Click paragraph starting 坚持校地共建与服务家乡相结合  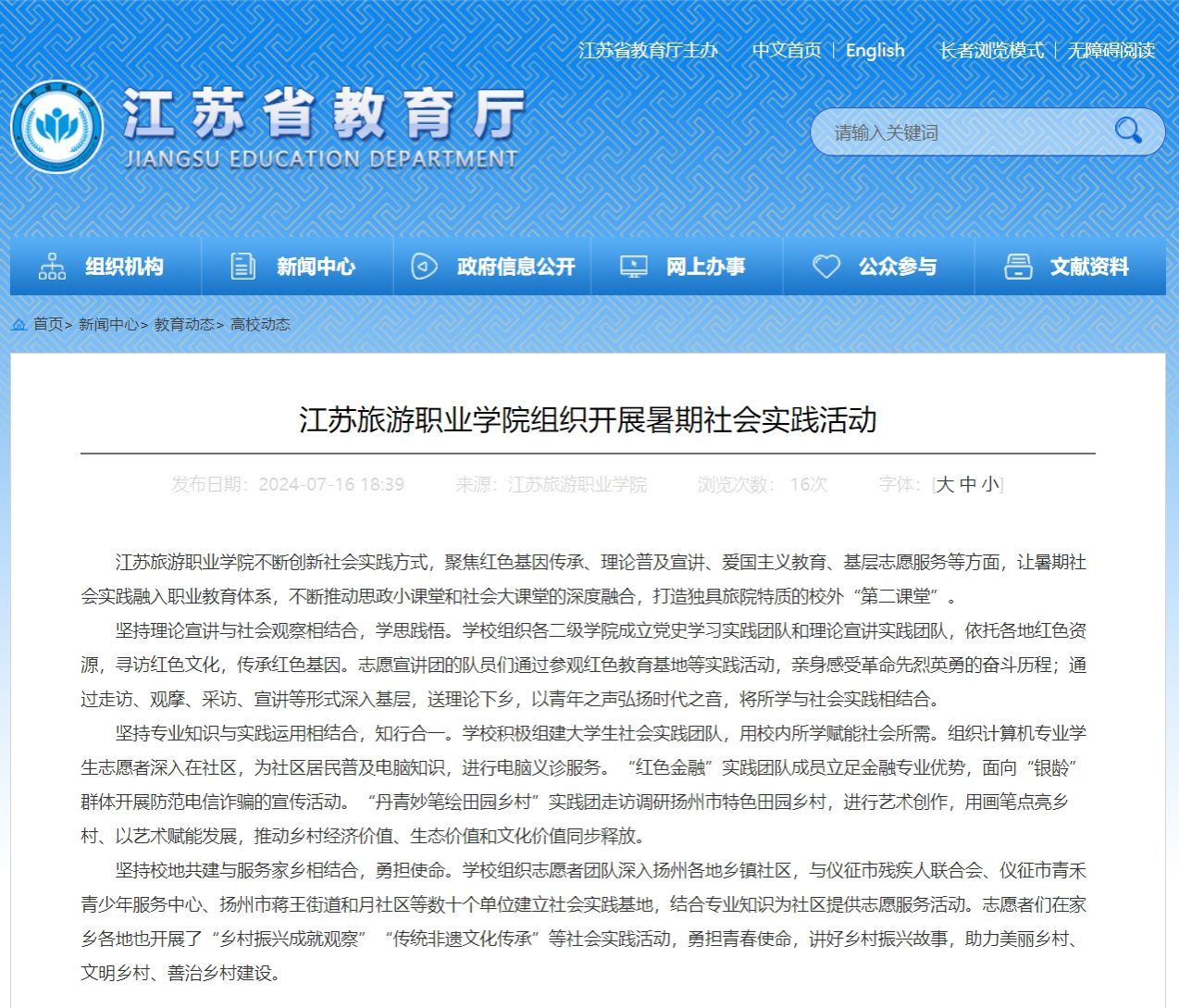pyautogui.click(x=583, y=921)
